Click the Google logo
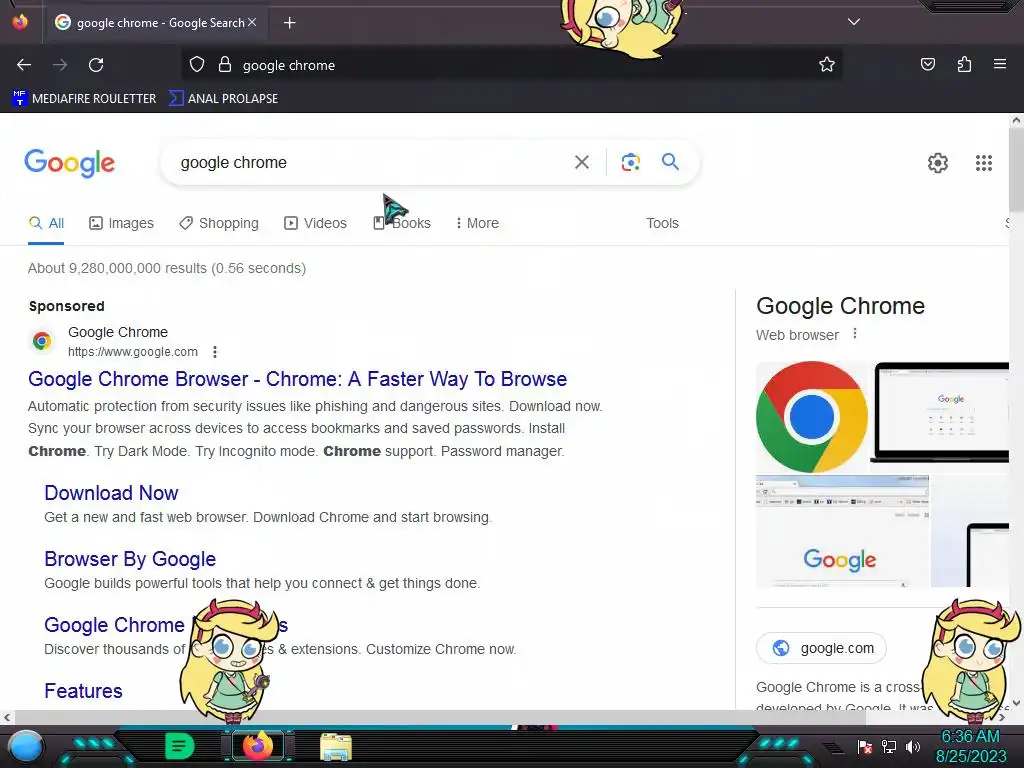 69,163
